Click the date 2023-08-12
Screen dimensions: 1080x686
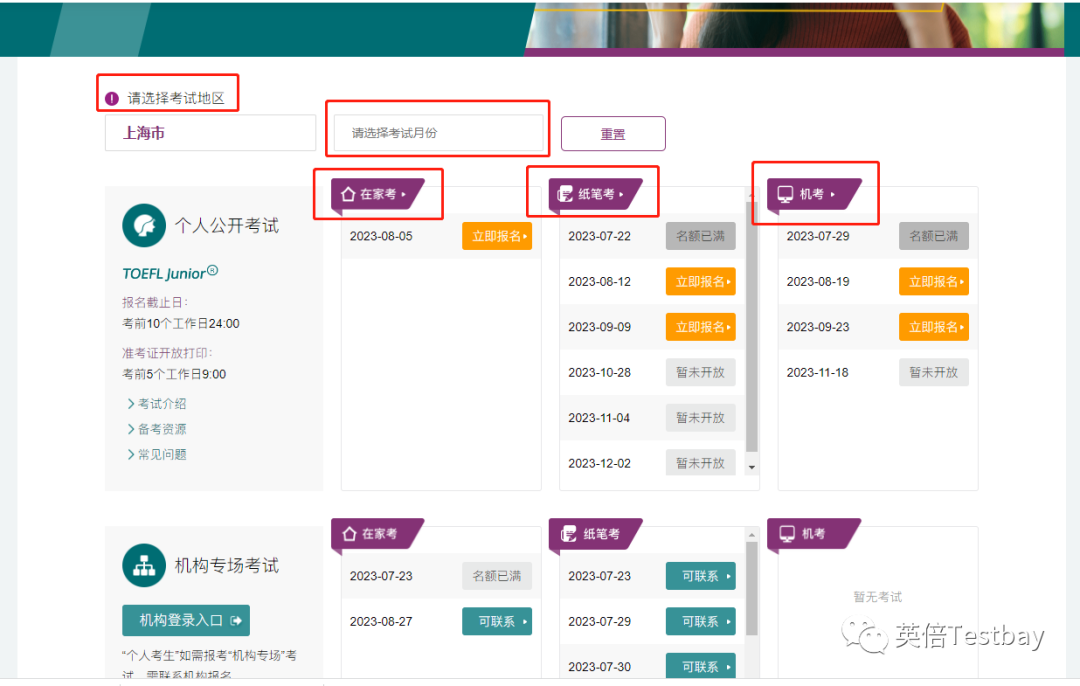[599, 282]
